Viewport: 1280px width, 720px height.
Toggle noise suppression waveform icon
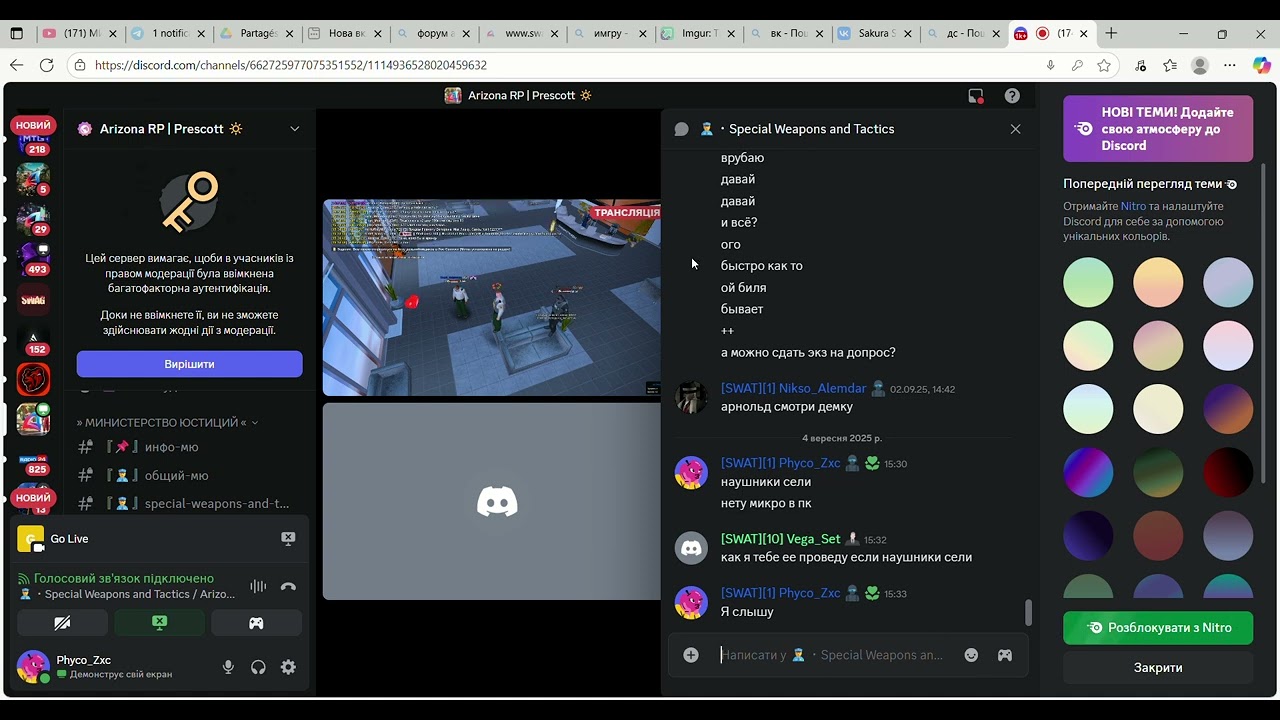[258, 587]
